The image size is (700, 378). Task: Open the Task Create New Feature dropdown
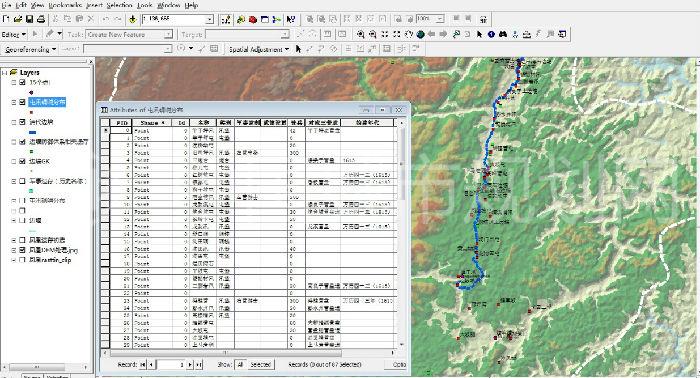pyautogui.click(x=168, y=34)
